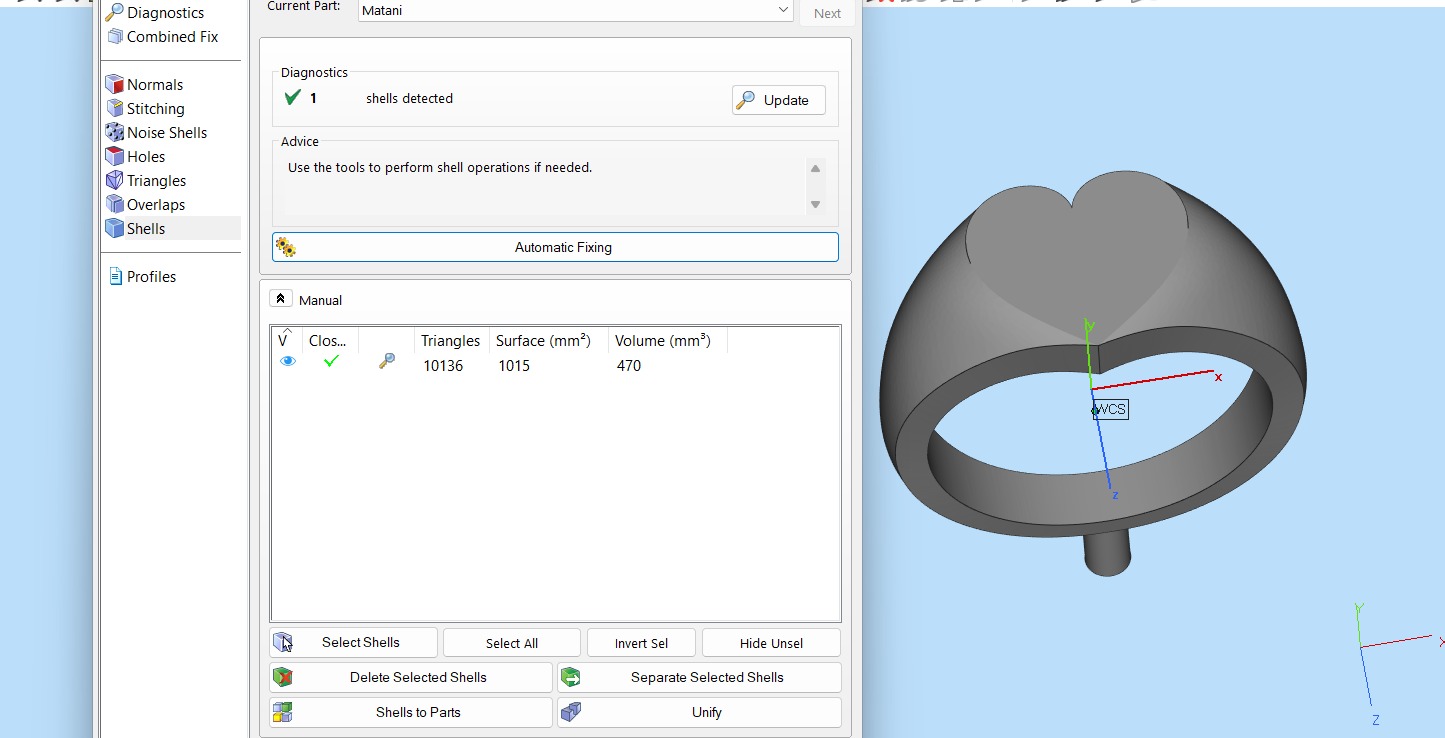Click the Next button
This screenshot has height=738, width=1445.
827,13
